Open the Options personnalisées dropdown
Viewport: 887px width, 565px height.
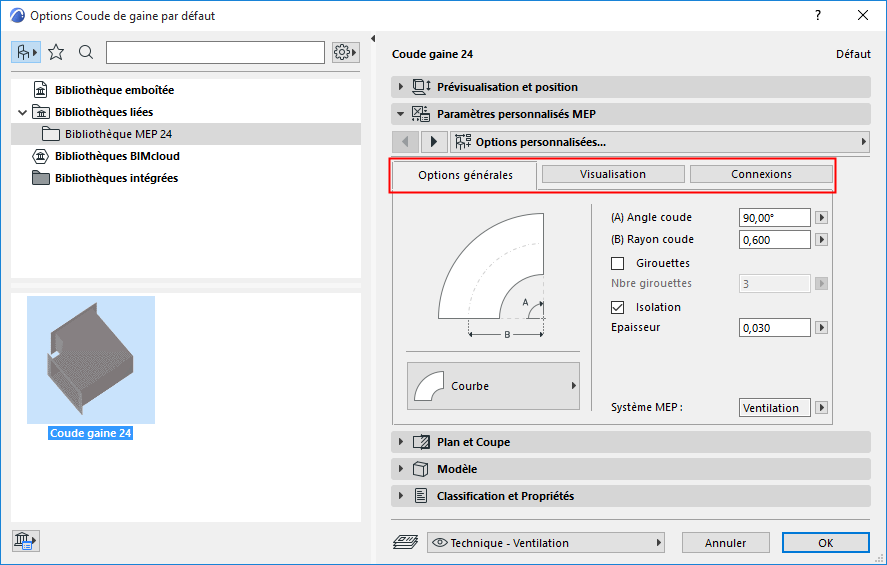660,142
